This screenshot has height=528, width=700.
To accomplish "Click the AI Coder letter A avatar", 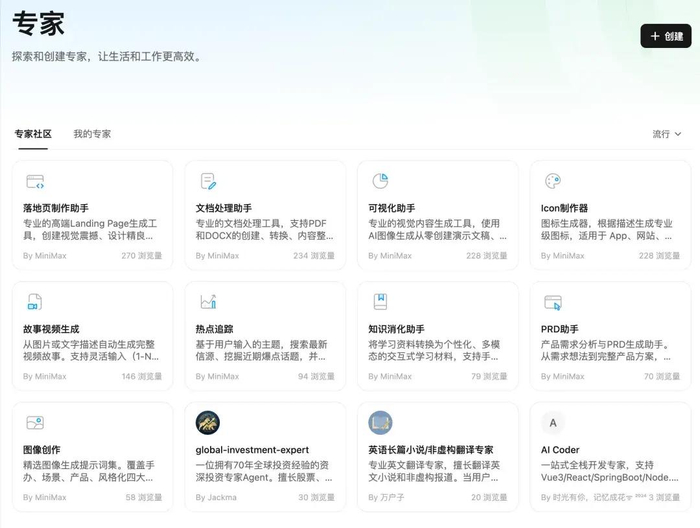I will (x=553, y=423).
